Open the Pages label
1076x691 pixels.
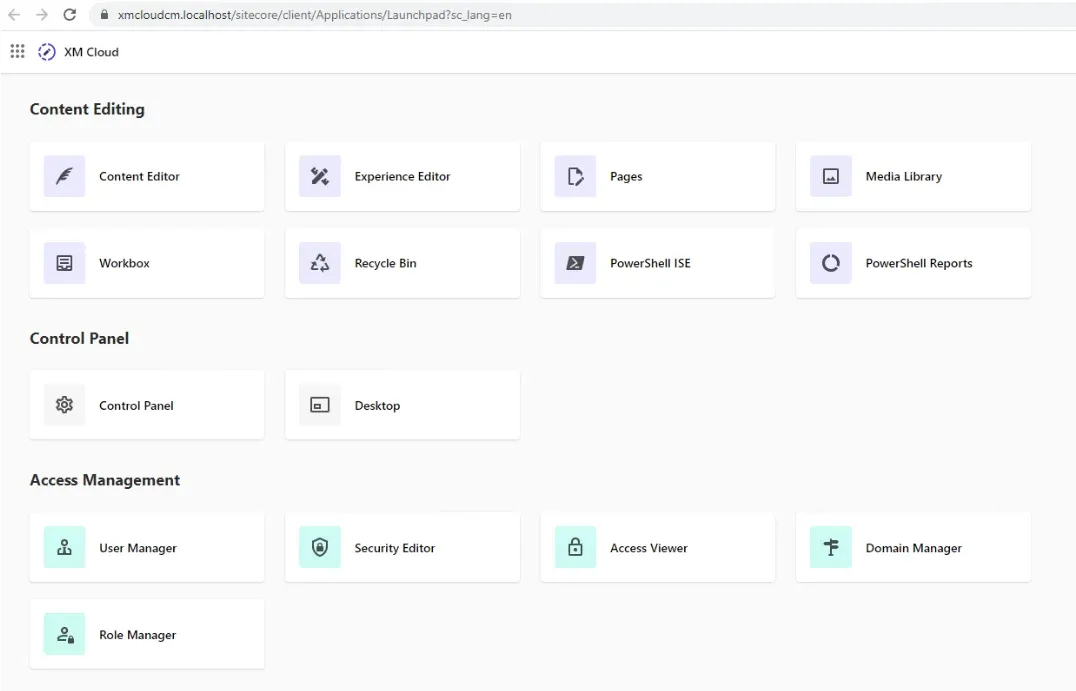click(626, 176)
